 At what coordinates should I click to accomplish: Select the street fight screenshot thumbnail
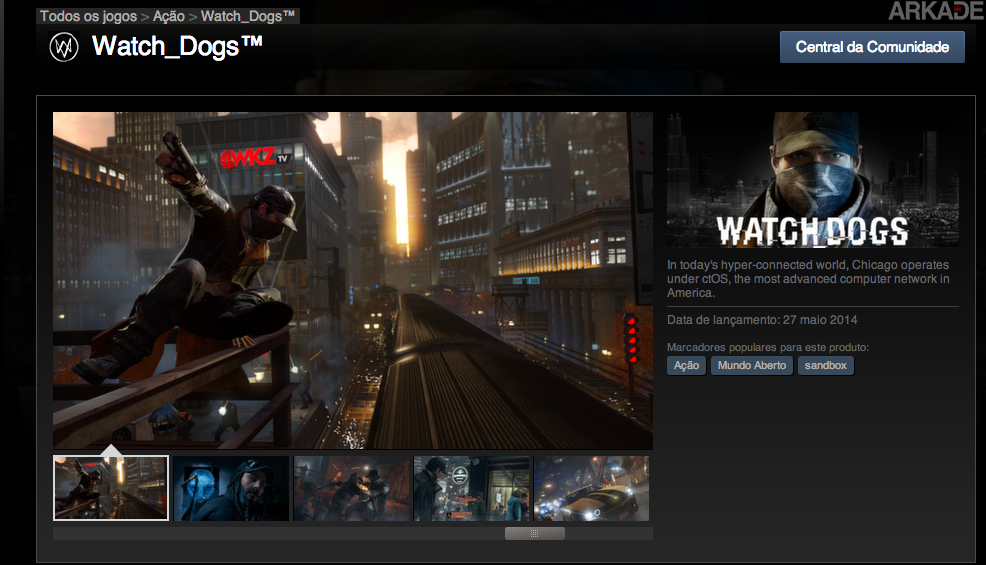point(351,488)
